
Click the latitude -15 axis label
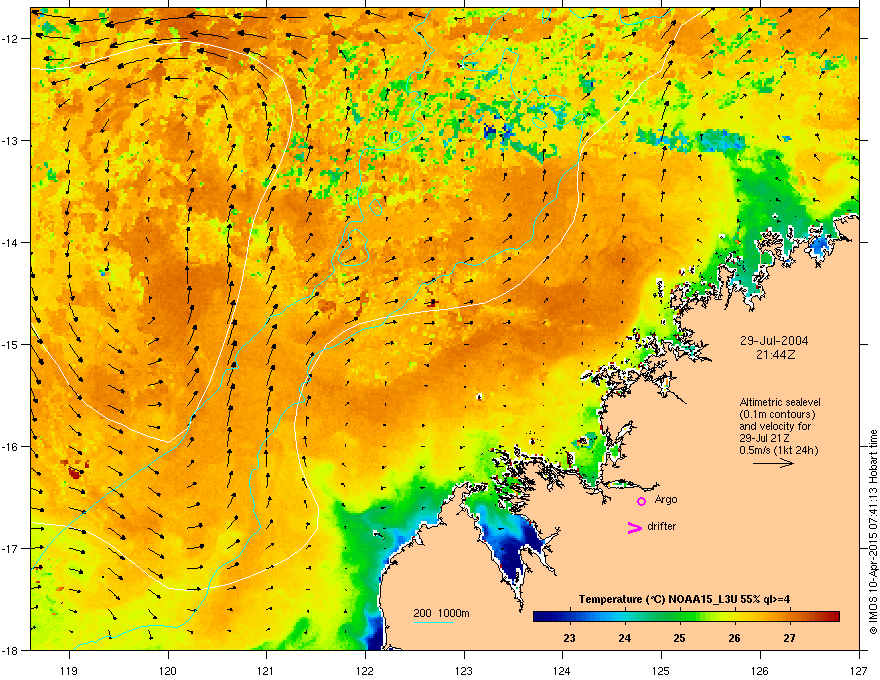click(11, 344)
